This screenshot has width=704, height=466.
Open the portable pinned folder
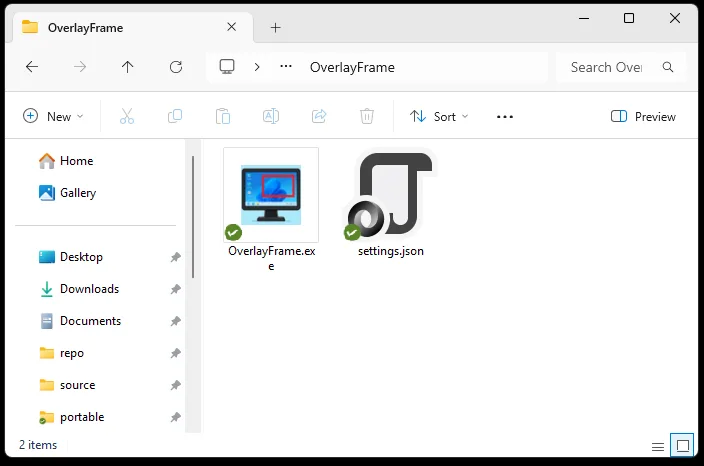(x=72, y=417)
